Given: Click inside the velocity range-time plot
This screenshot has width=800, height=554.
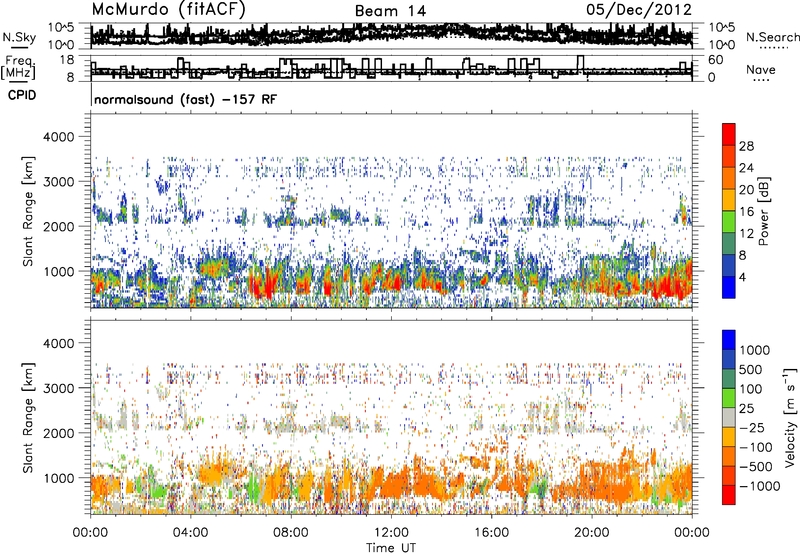Looking at the screenshot, I should pos(391,417).
